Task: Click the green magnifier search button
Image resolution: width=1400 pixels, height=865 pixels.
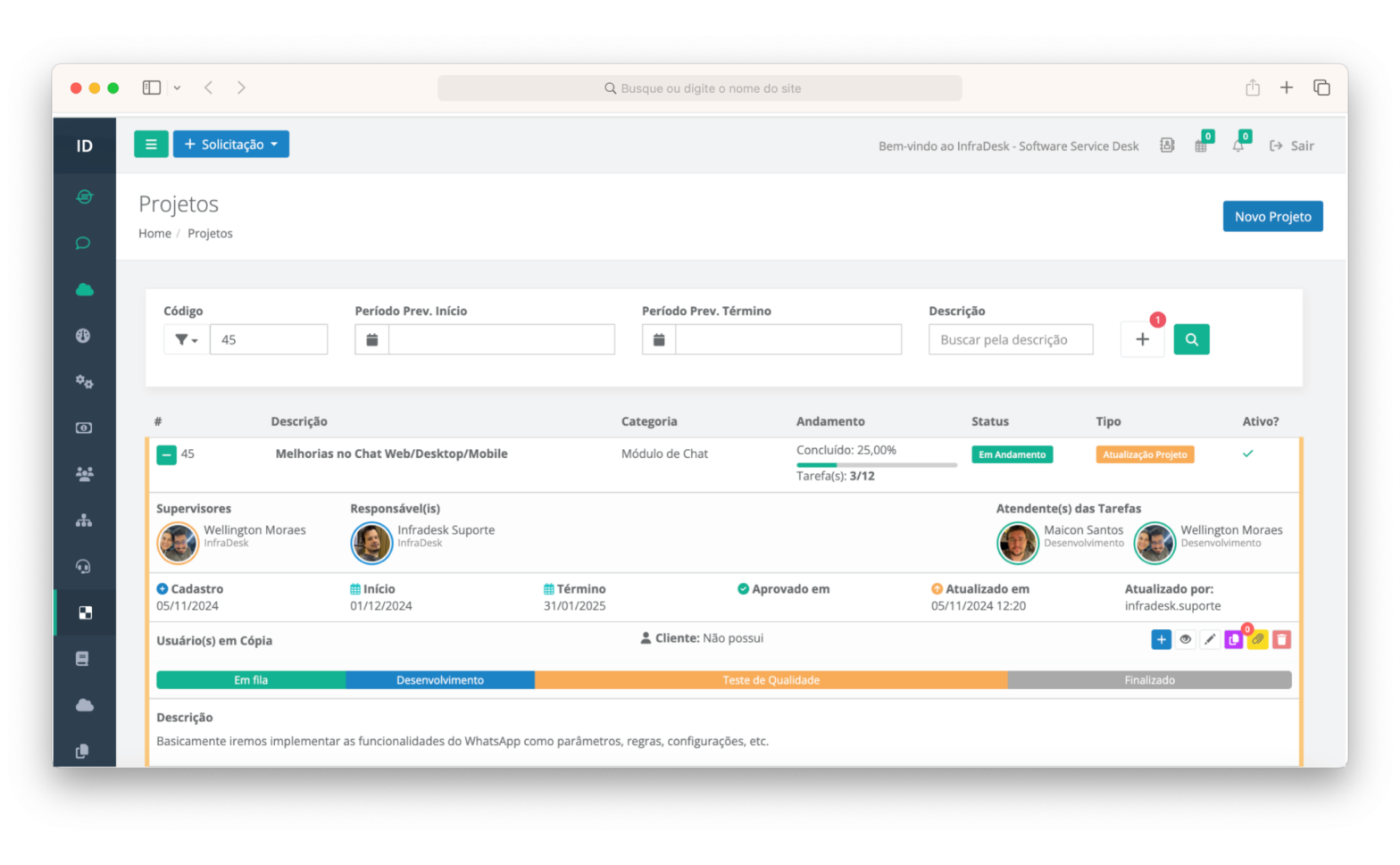Action: click(x=1191, y=339)
